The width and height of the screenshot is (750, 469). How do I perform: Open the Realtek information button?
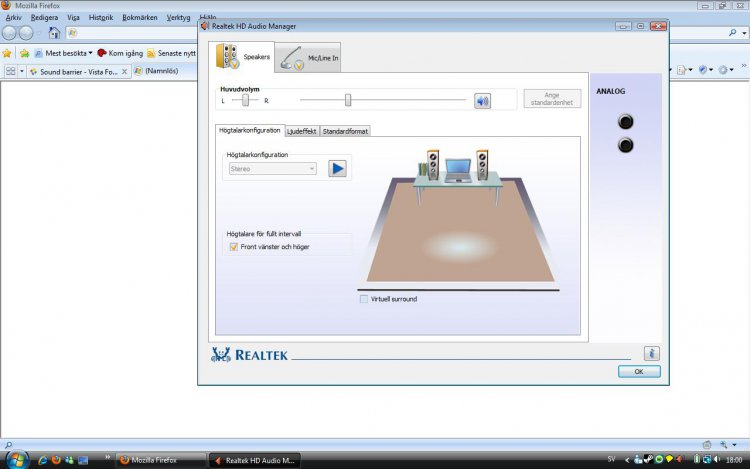(651, 353)
